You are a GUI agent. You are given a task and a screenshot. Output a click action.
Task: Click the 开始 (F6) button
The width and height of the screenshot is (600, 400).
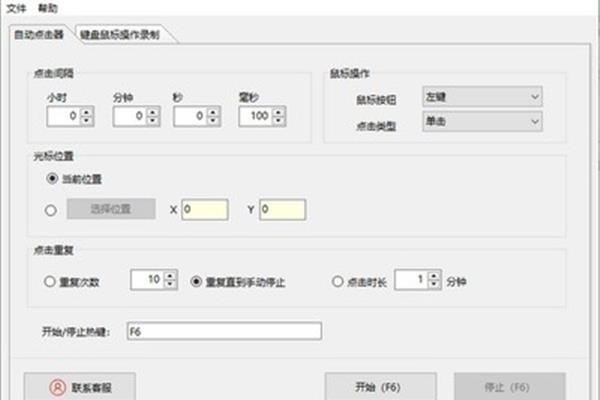pyautogui.click(x=380, y=387)
